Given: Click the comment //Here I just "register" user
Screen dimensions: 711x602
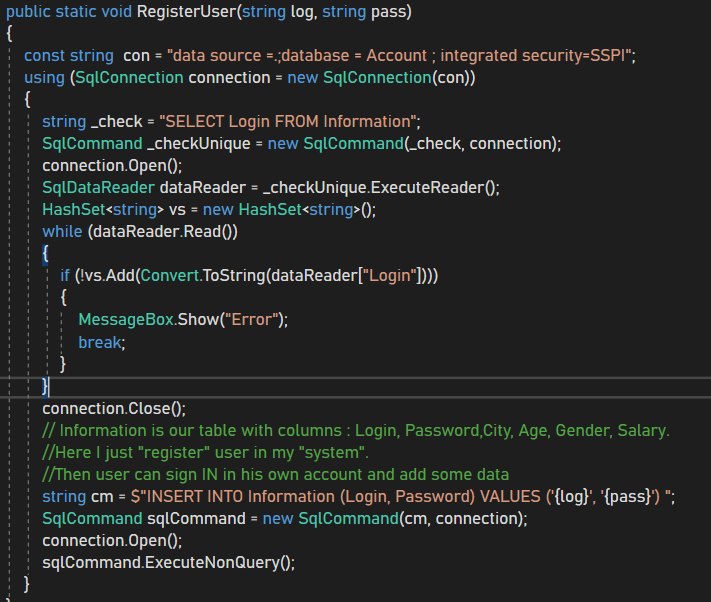Looking at the screenshot, I should [205, 452].
